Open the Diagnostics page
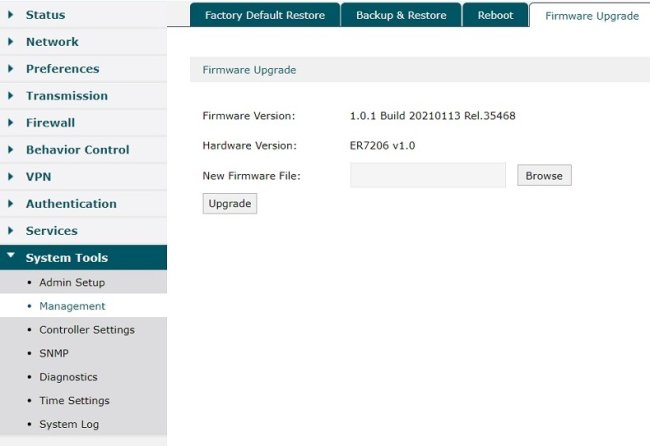This screenshot has width=650, height=446. (68, 377)
